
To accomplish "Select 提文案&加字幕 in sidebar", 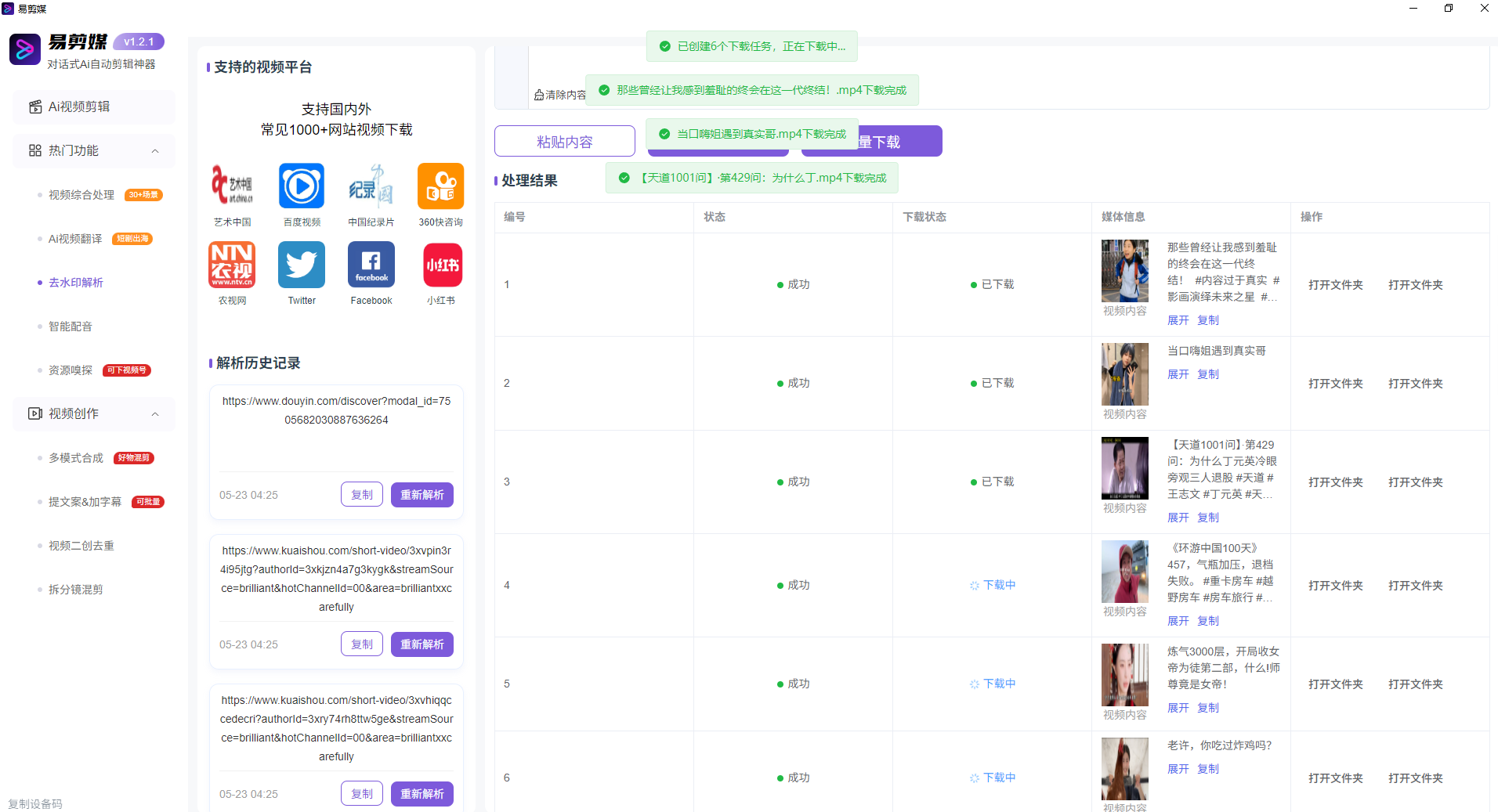I will pos(85,502).
